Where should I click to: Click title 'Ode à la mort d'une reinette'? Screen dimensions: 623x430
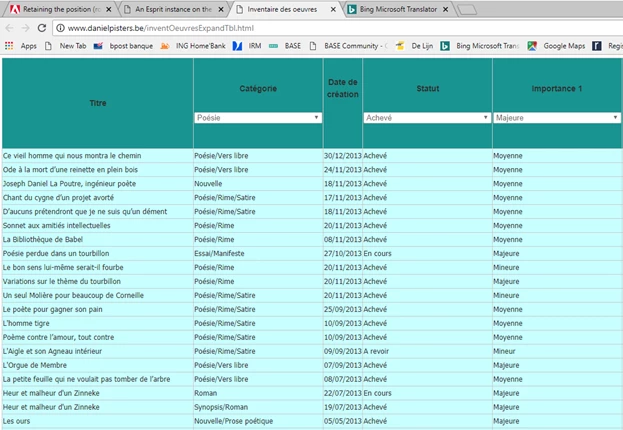click(70, 170)
